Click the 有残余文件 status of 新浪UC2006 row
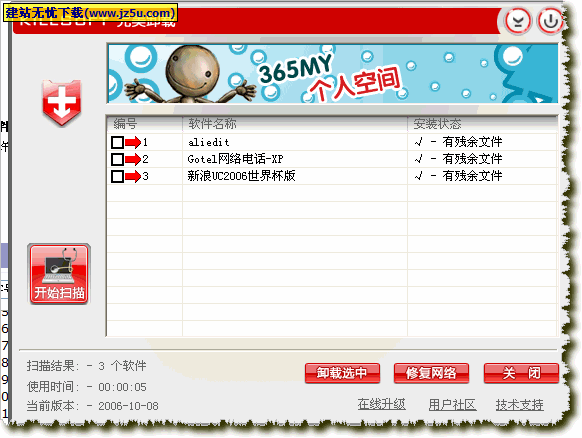582x438 pixels. pyautogui.click(x=472, y=176)
